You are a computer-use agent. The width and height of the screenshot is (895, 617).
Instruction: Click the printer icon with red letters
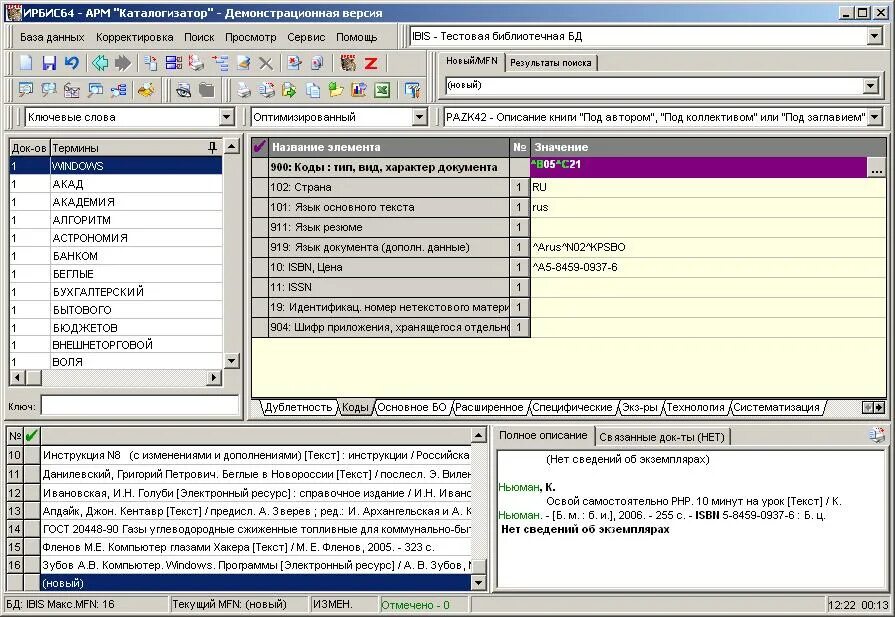coord(196,63)
